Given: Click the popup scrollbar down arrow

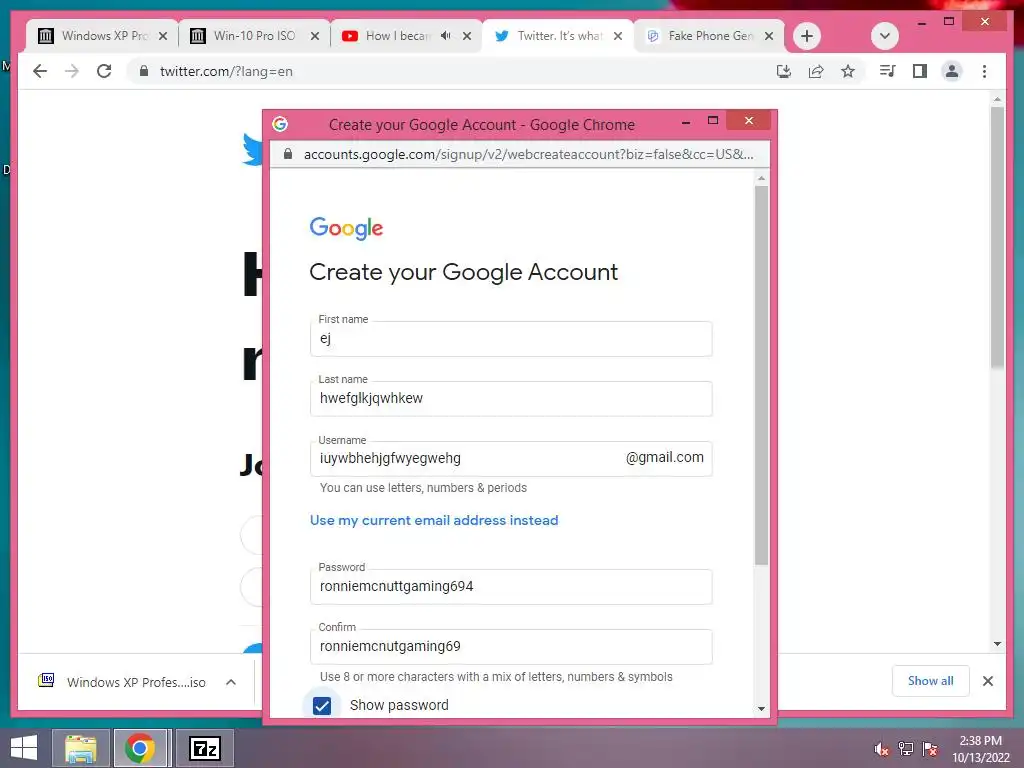Looking at the screenshot, I should [761, 709].
